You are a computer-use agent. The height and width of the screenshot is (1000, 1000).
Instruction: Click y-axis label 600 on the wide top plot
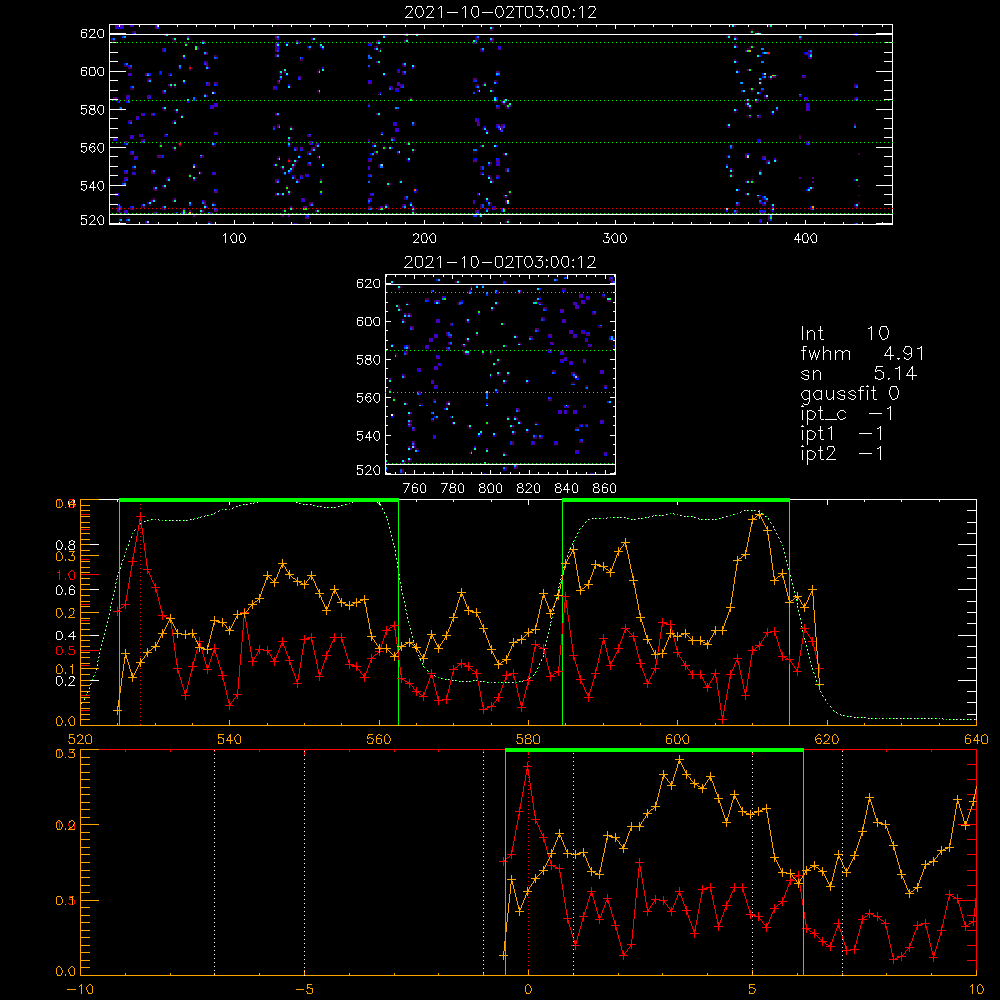[x=92, y=71]
